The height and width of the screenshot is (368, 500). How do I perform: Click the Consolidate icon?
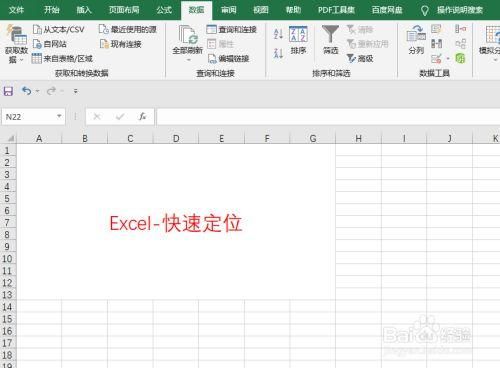(460, 29)
